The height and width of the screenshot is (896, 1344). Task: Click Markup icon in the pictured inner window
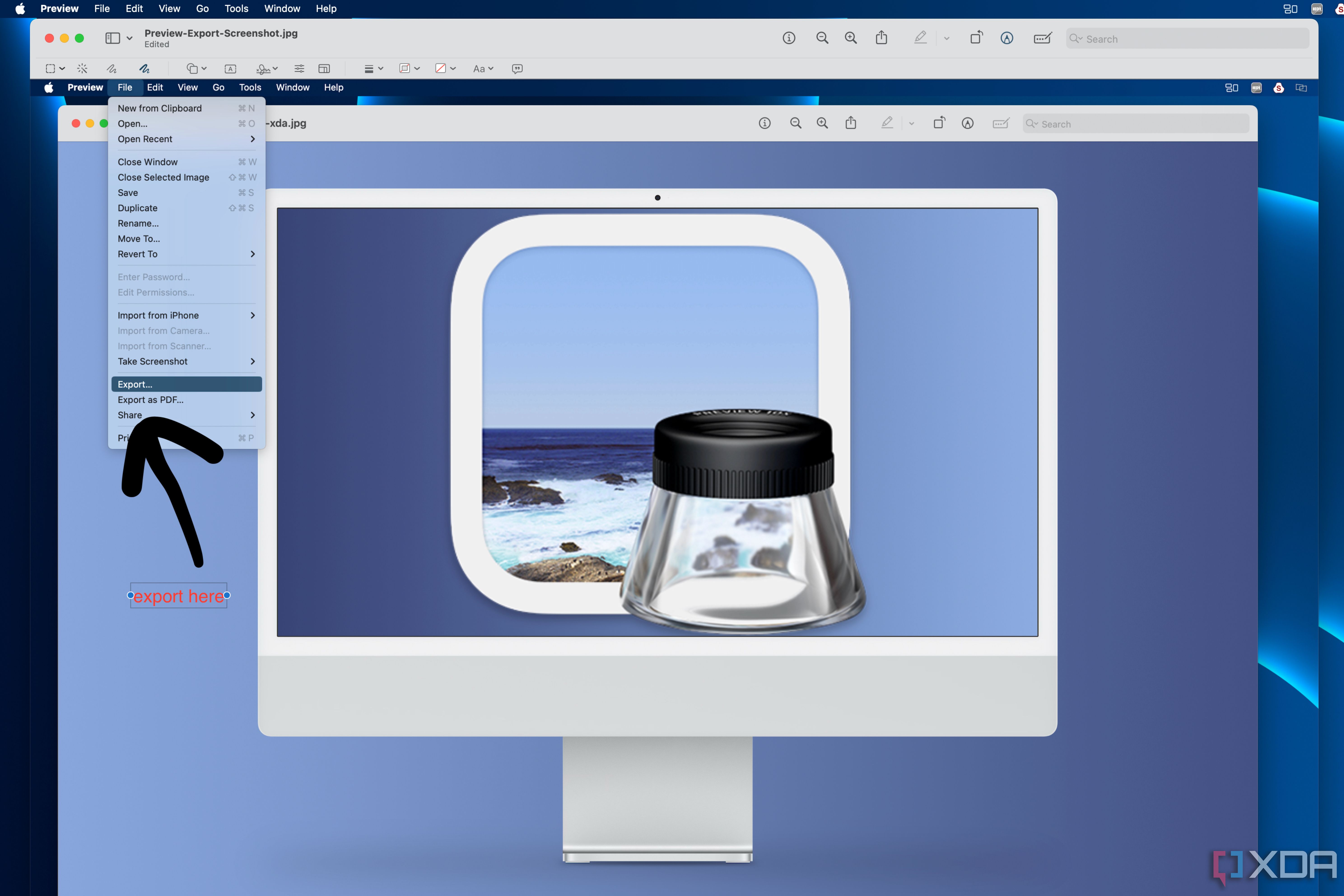point(967,123)
